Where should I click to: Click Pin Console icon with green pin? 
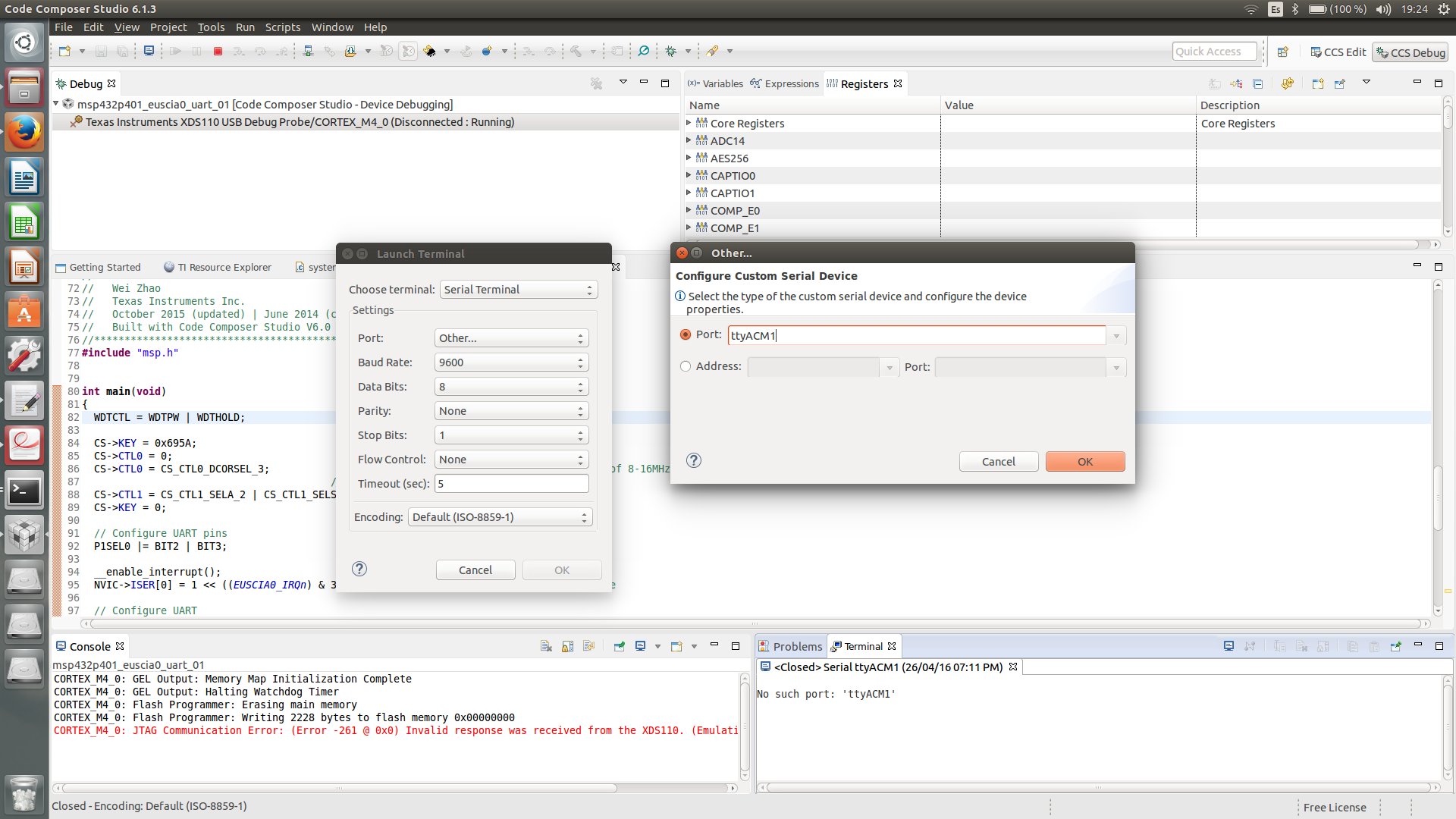point(620,646)
